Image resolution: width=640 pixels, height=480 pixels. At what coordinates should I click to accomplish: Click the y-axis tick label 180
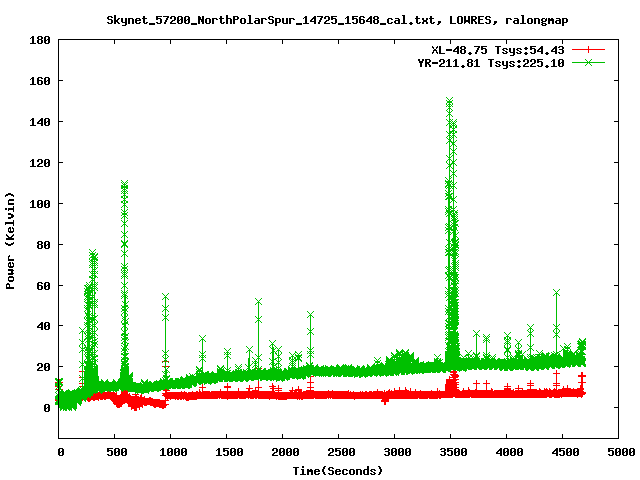(40, 40)
